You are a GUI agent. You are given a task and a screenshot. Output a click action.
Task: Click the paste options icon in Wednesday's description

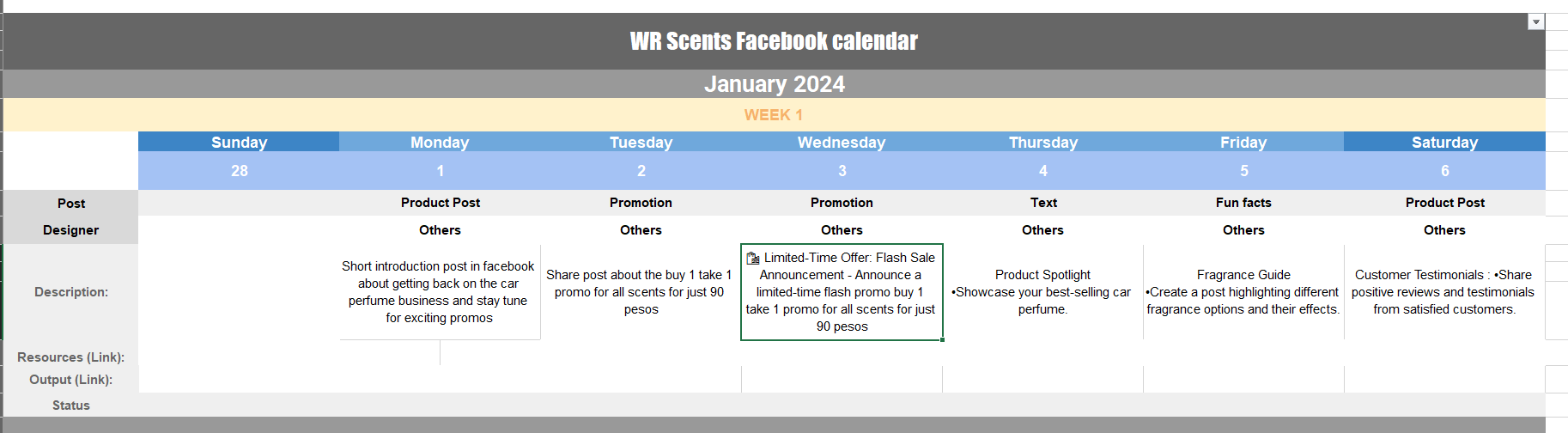point(752,258)
